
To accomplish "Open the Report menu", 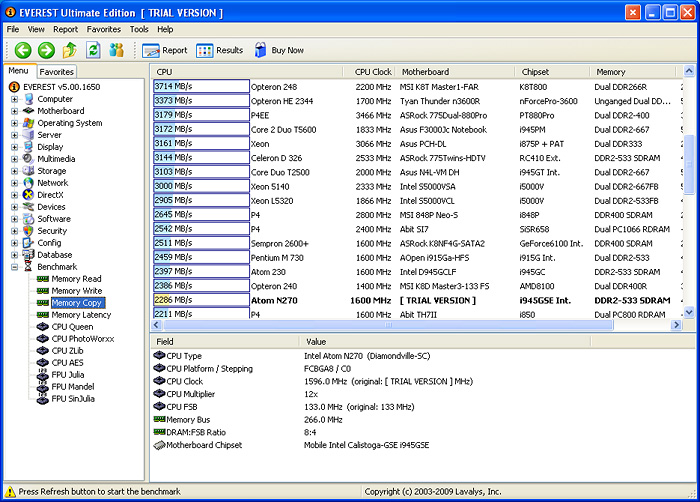I will [65, 29].
